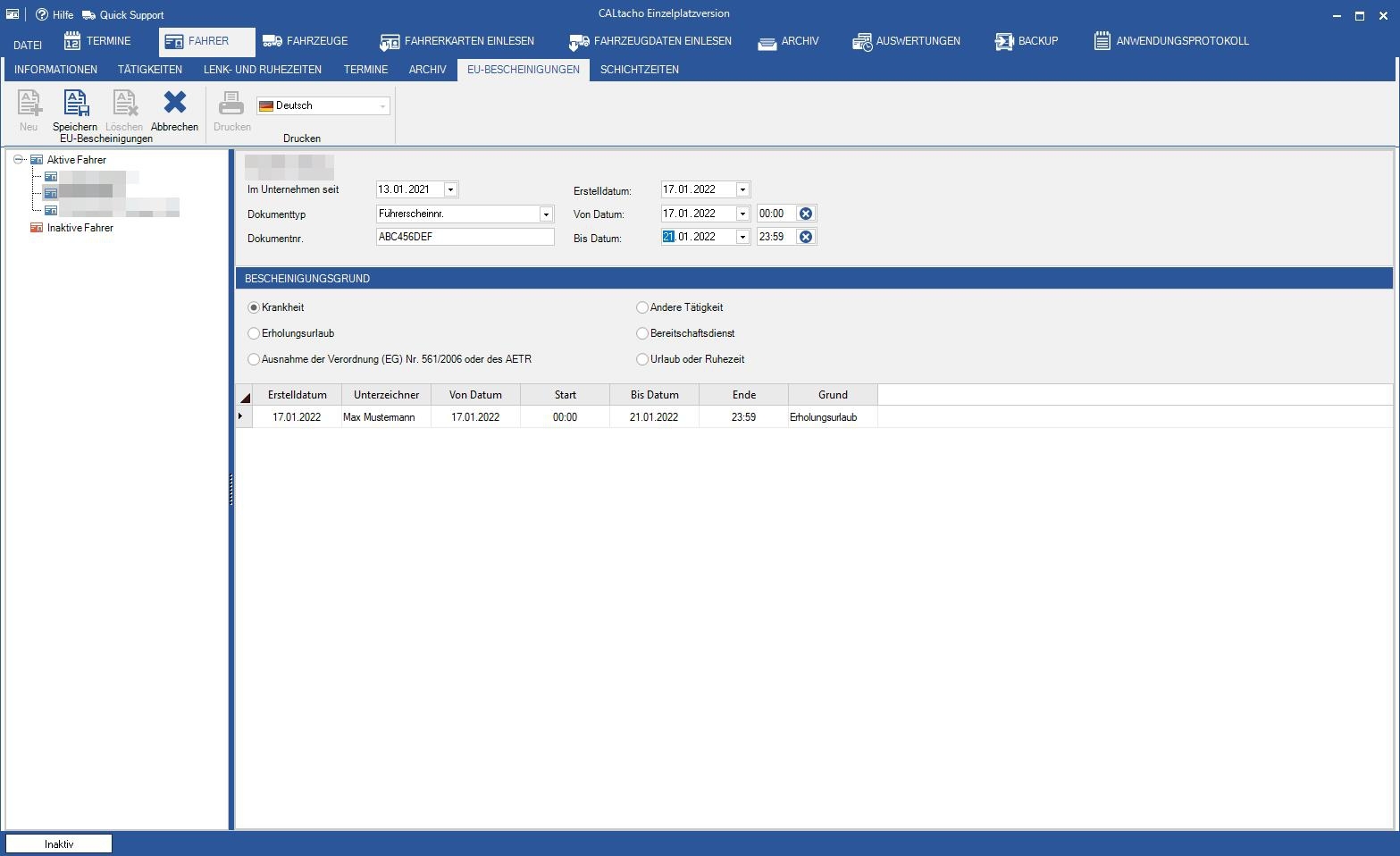Open the Anwendungsprotokoll log
This screenshot has width=1400, height=856.
tap(1171, 41)
